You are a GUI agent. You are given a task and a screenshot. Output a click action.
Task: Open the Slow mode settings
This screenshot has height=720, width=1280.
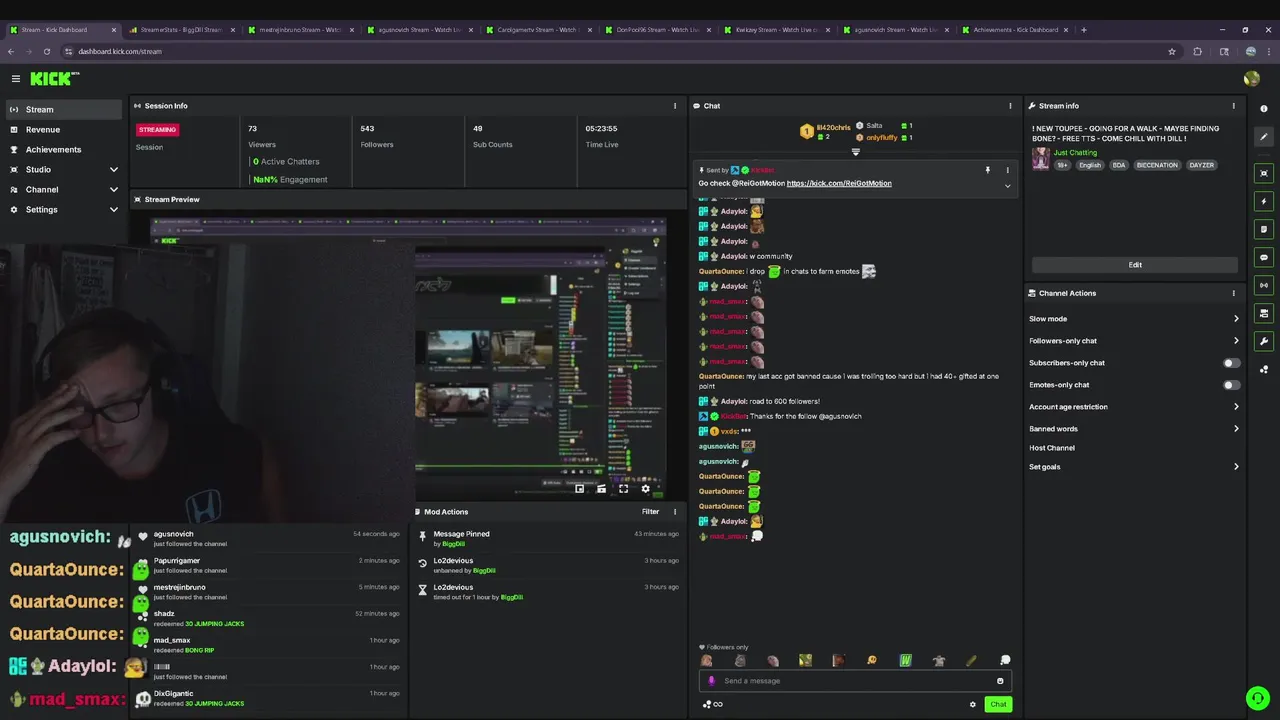[1134, 319]
